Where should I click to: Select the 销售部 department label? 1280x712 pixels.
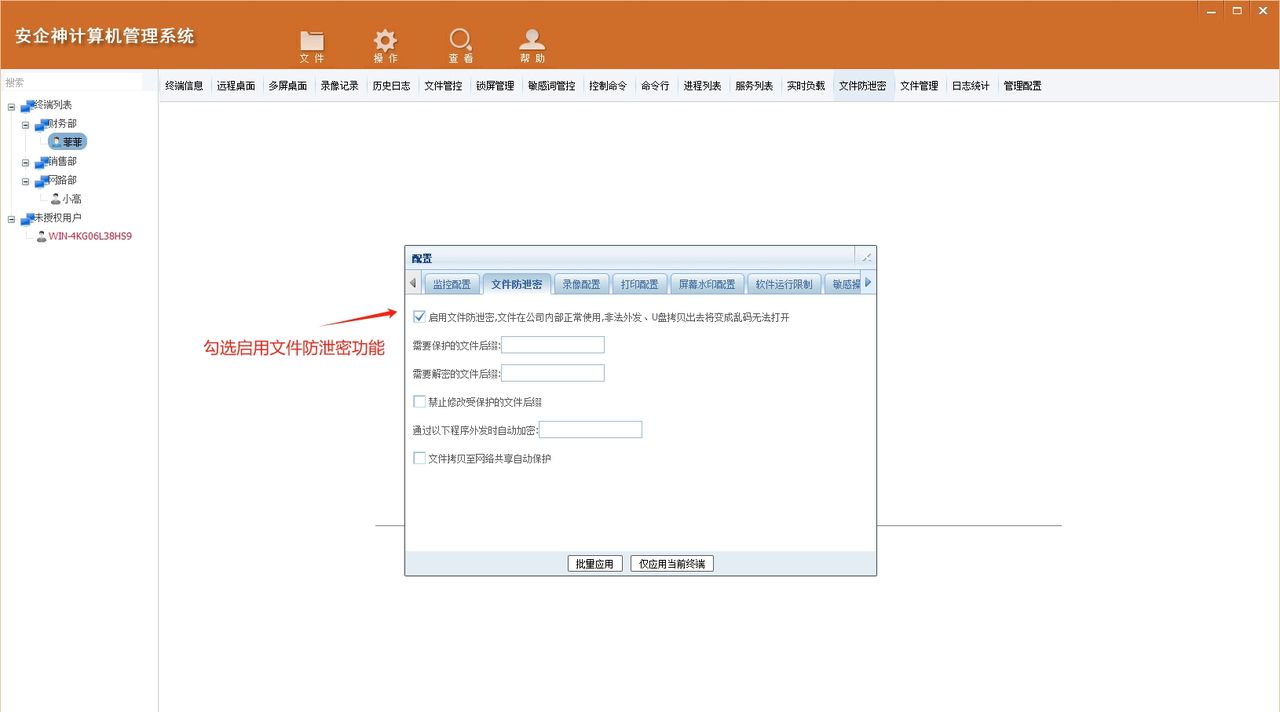62,162
